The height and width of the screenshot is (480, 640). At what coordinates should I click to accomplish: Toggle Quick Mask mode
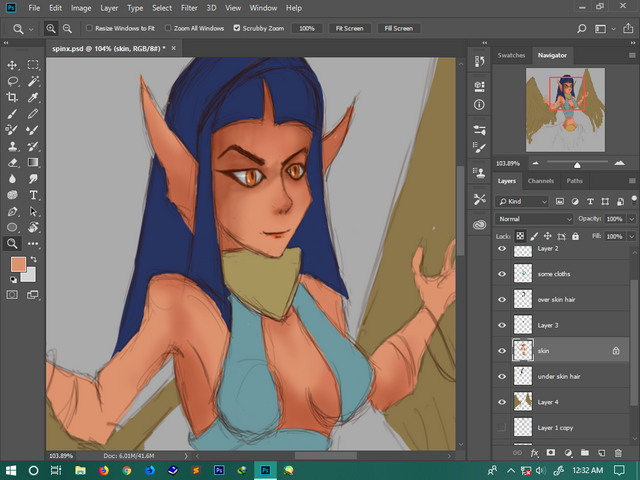tap(12, 295)
